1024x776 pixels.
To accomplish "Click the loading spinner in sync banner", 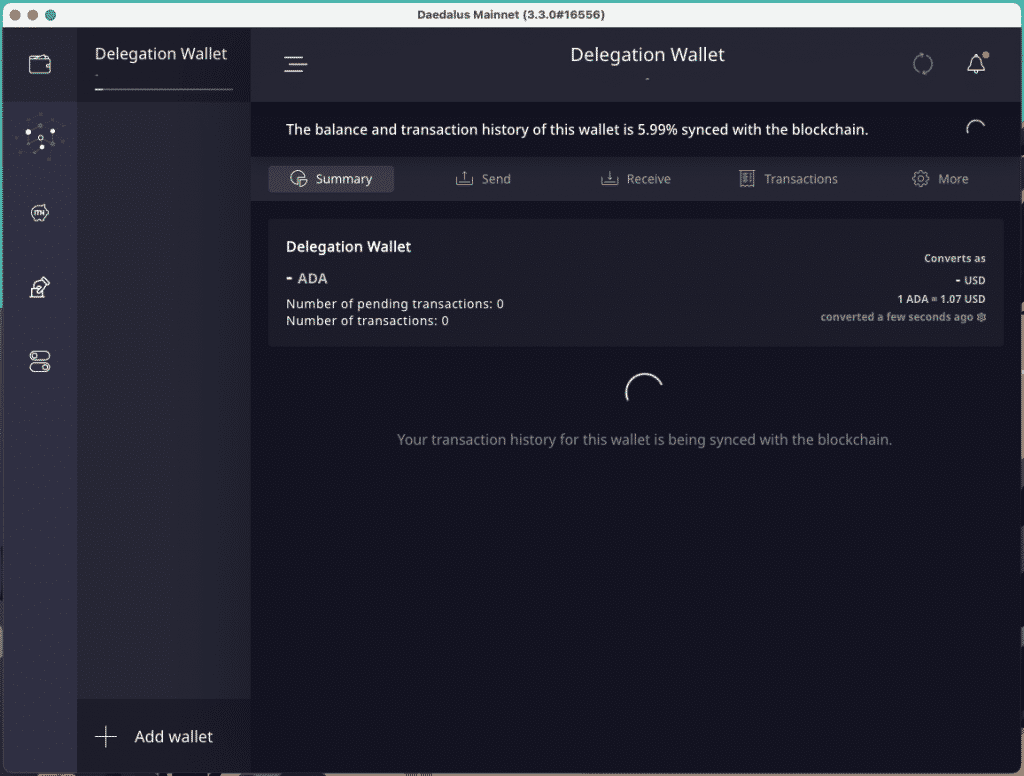I will click(x=976, y=129).
